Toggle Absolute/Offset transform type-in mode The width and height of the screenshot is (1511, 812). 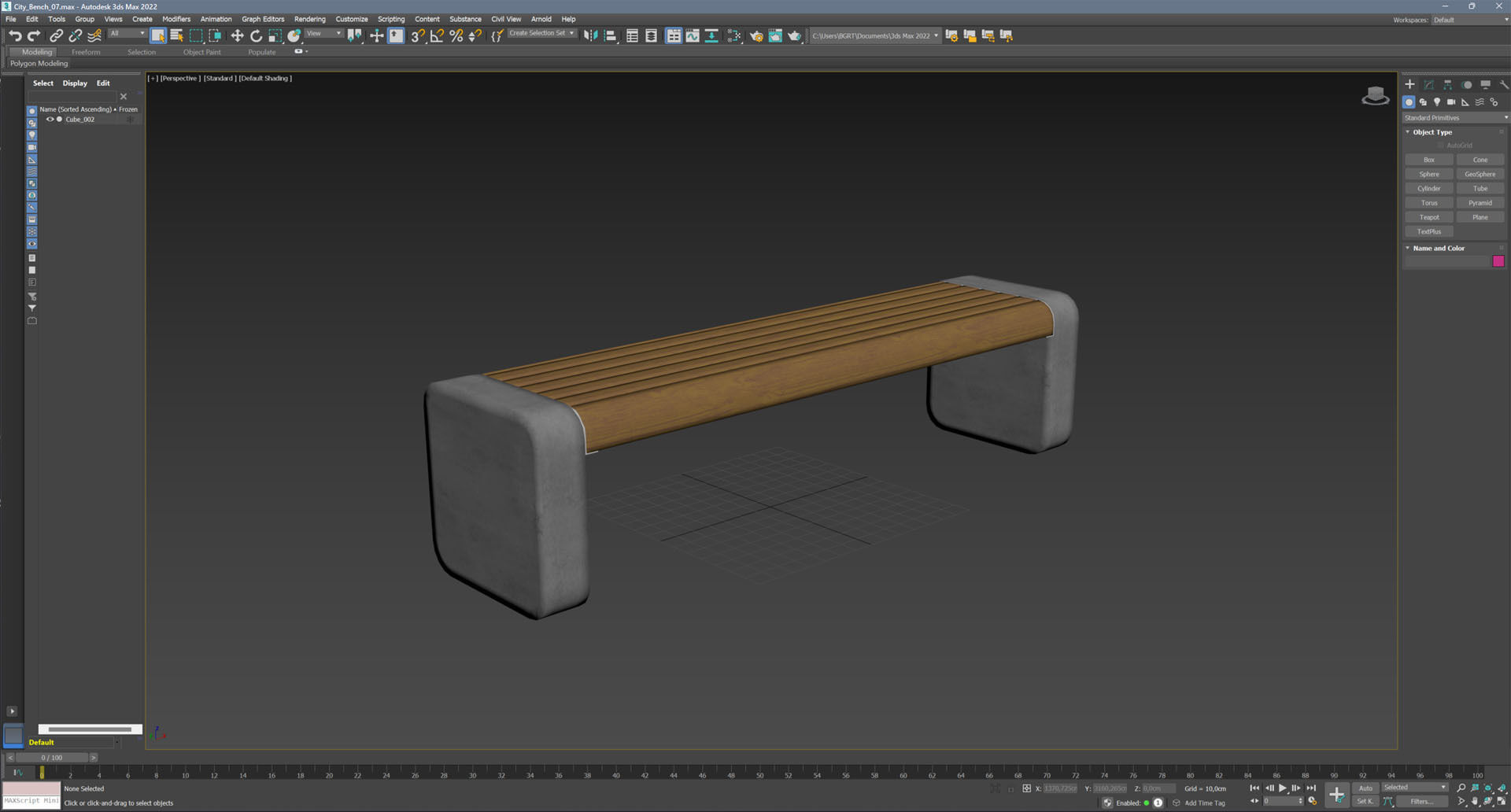[1026, 788]
